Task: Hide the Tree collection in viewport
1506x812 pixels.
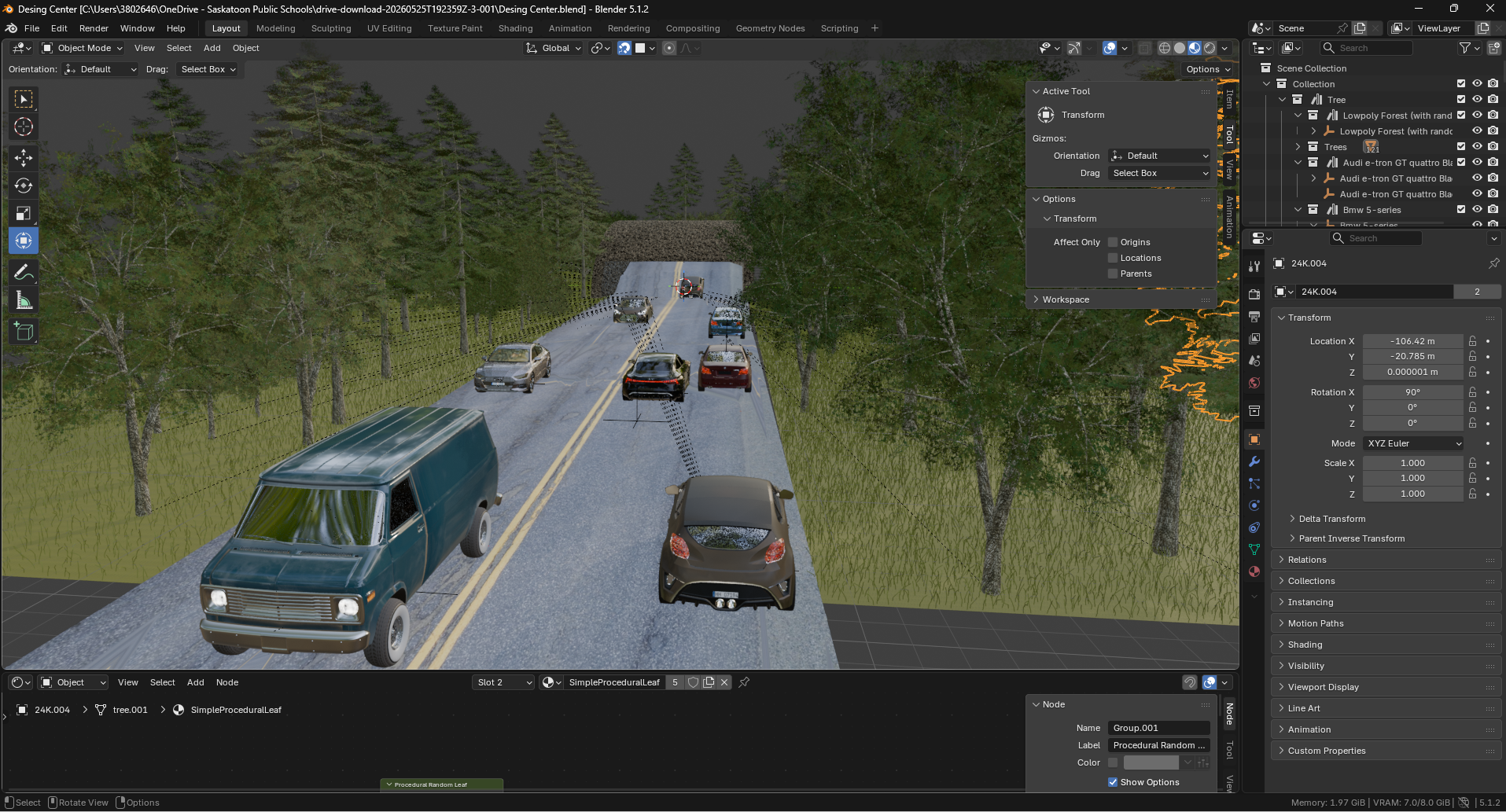Action: click(x=1477, y=100)
